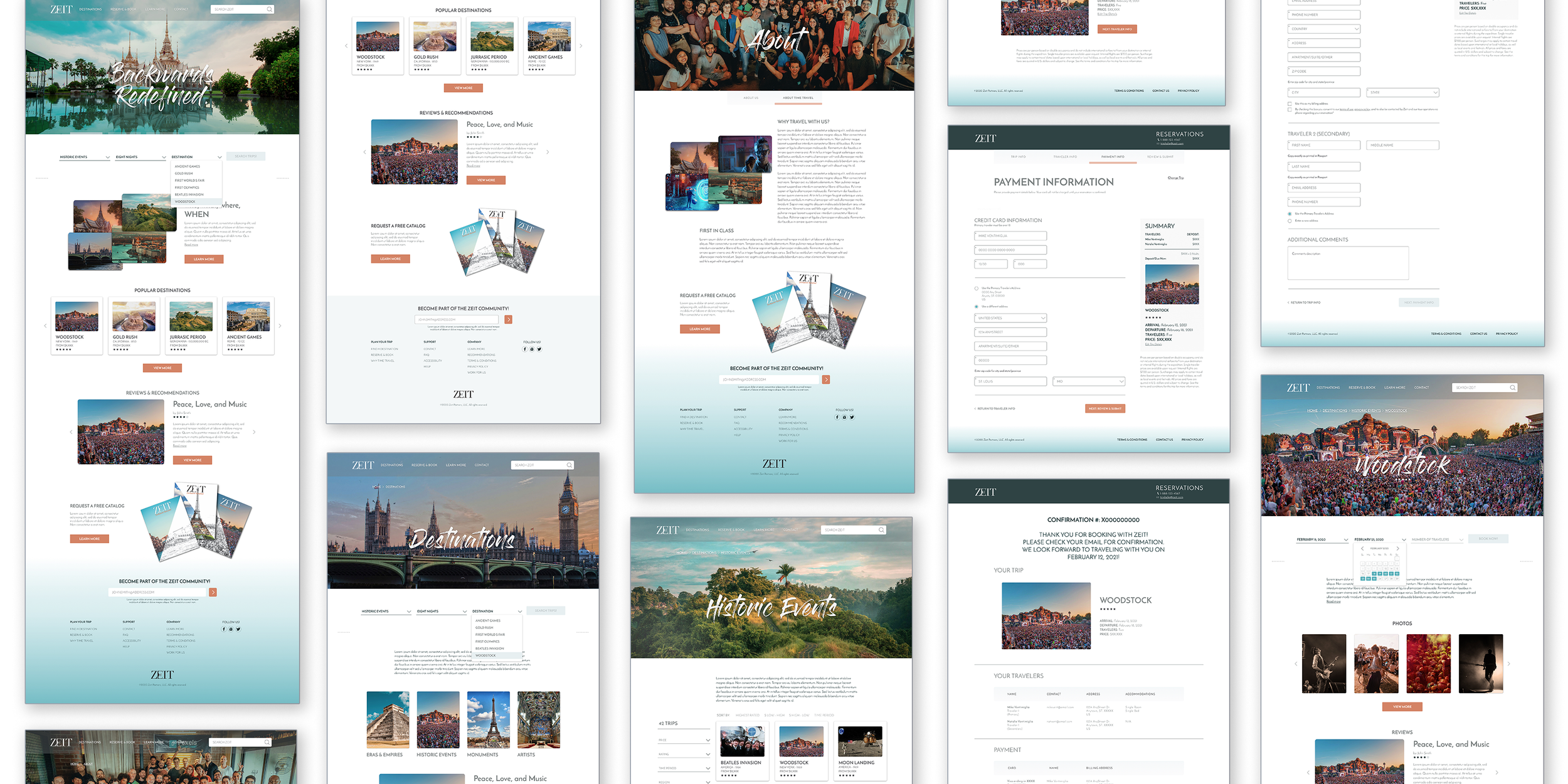Click the Additional Comments text area

(x=1348, y=263)
